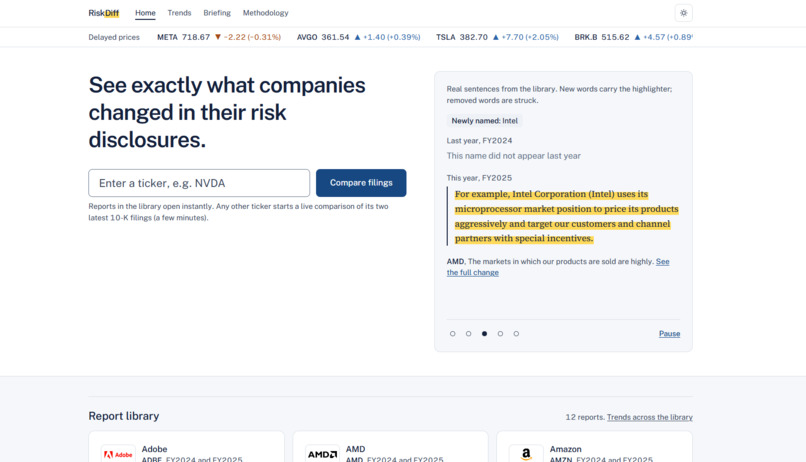Click the AMD logo icon
The image size is (806, 462).
[322, 454]
